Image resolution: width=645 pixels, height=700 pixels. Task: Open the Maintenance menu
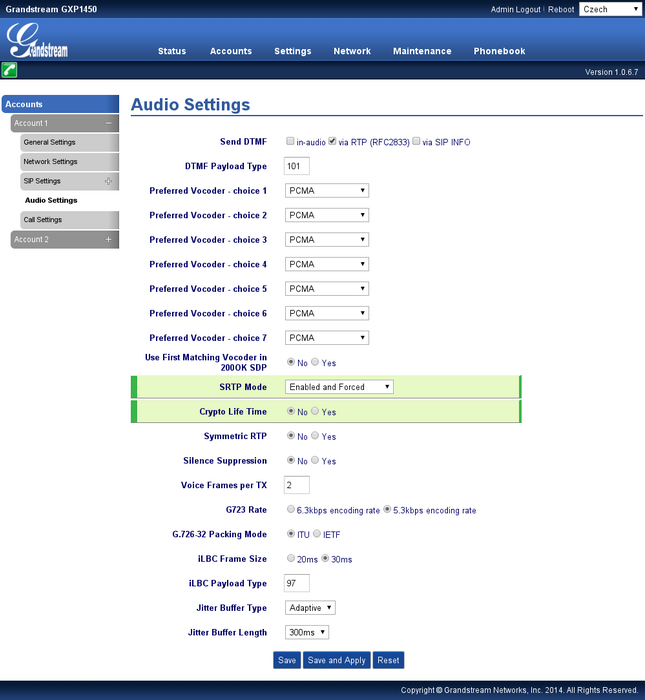click(x=422, y=51)
